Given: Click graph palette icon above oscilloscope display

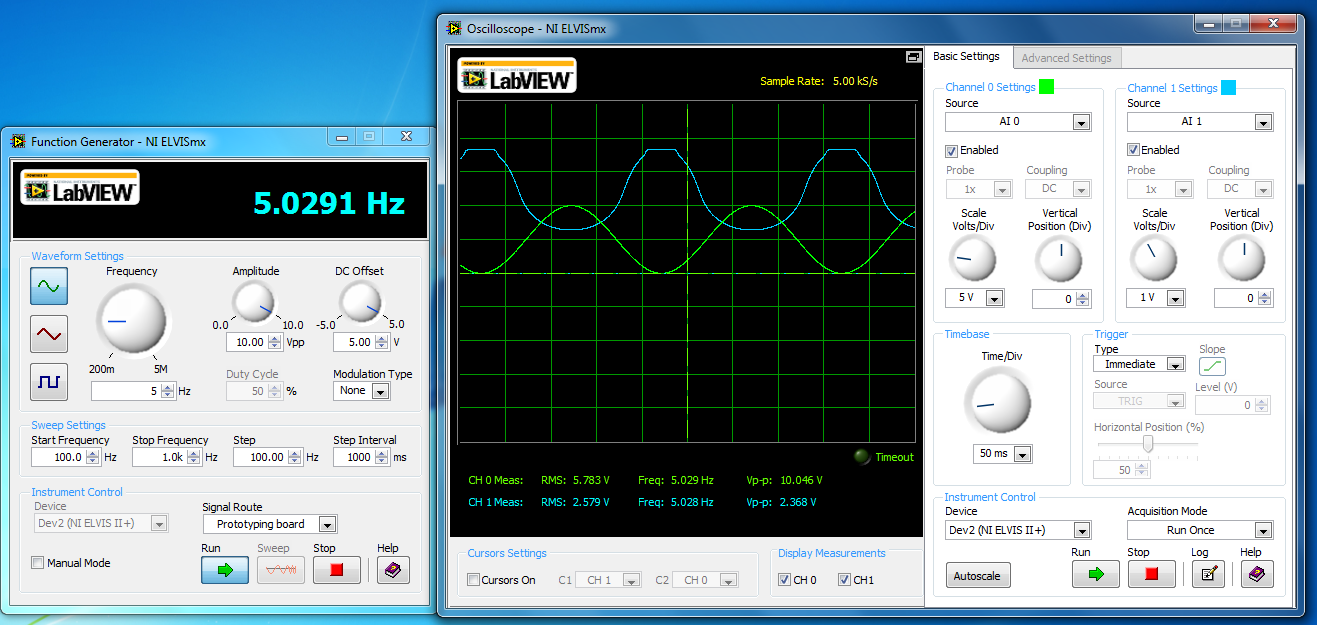Looking at the screenshot, I should [913, 58].
